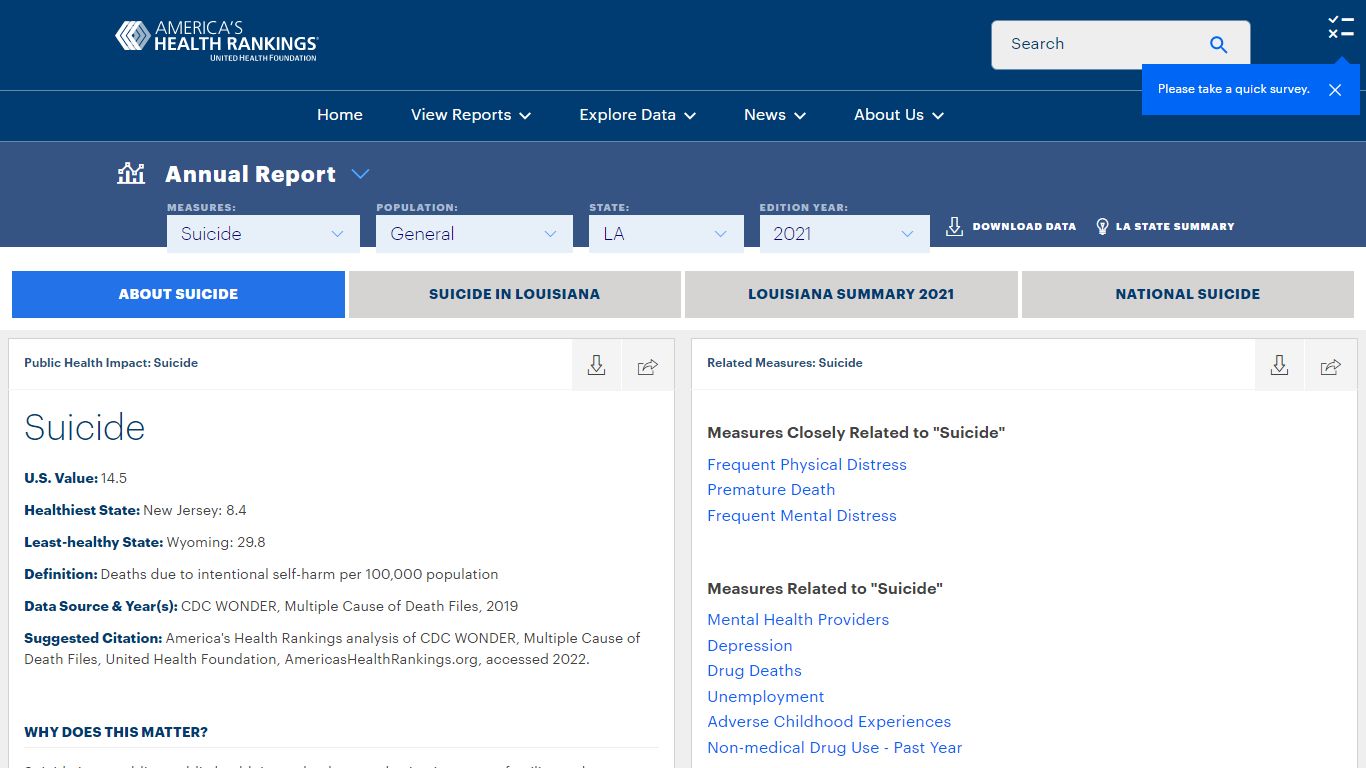Expand the View Reports menu
Screen dimensions: 1366x768
coord(471,115)
